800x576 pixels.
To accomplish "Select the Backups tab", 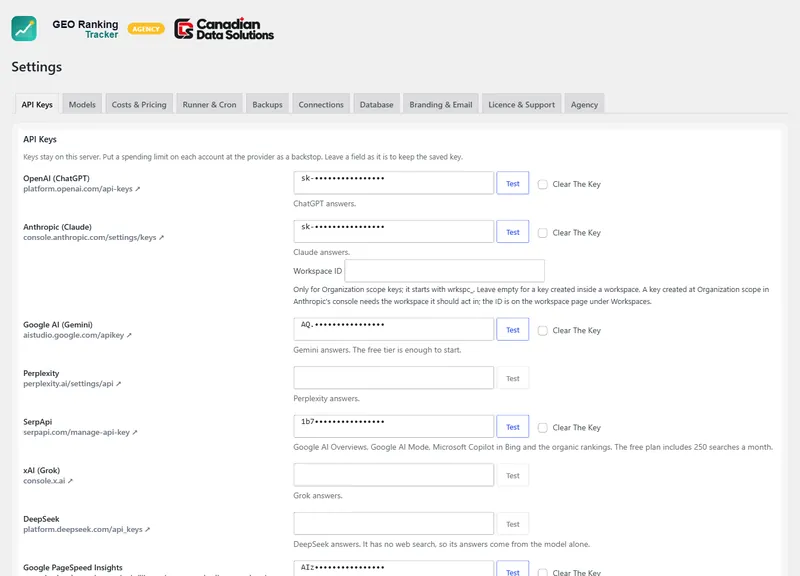I will pyautogui.click(x=267, y=105).
